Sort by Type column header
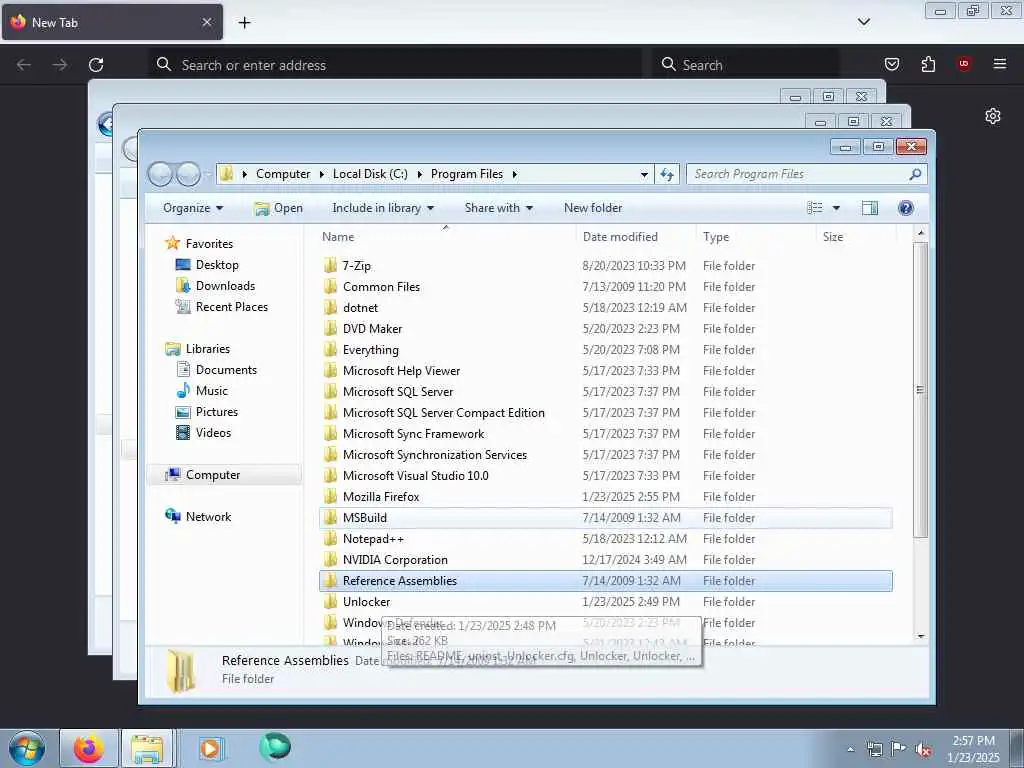The height and width of the screenshot is (768, 1024). tap(716, 237)
